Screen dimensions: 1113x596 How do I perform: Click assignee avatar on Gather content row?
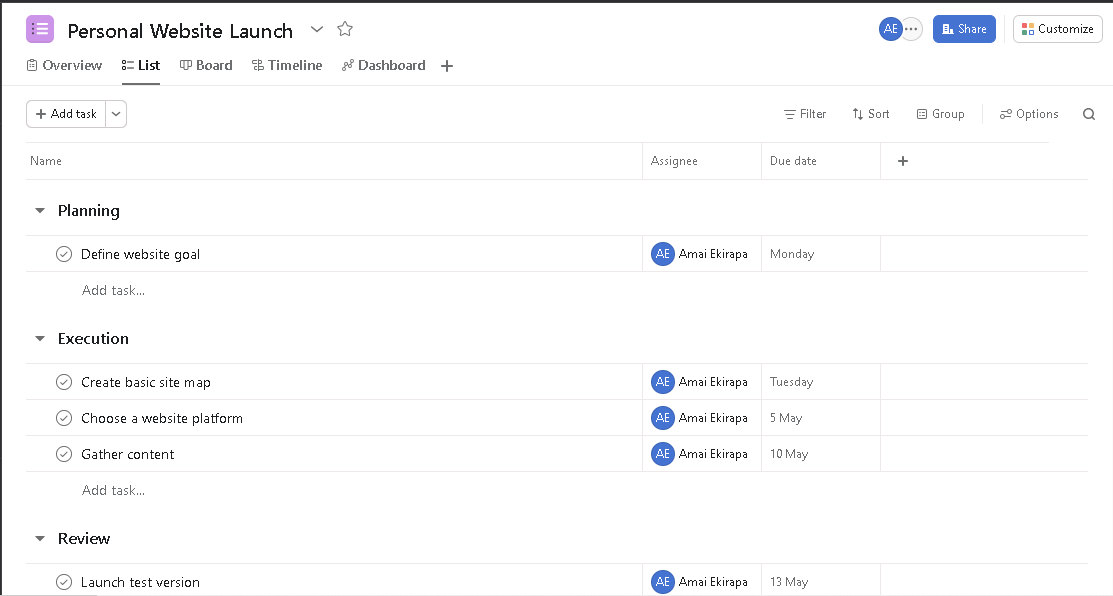pos(662,454)
